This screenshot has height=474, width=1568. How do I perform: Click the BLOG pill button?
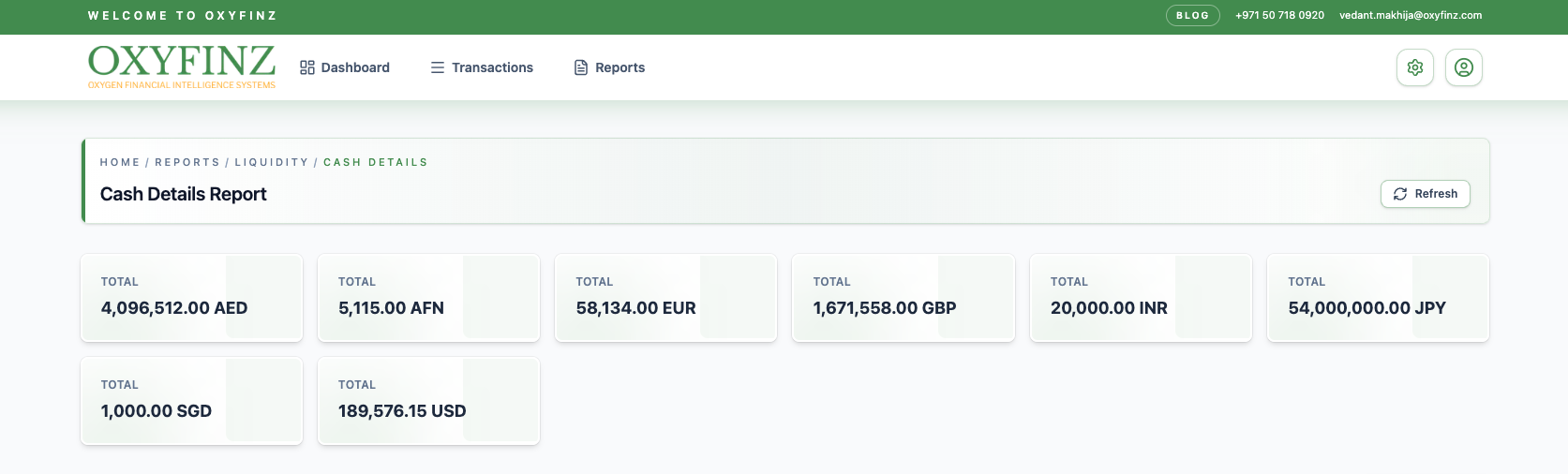[x=1192, y=15]
